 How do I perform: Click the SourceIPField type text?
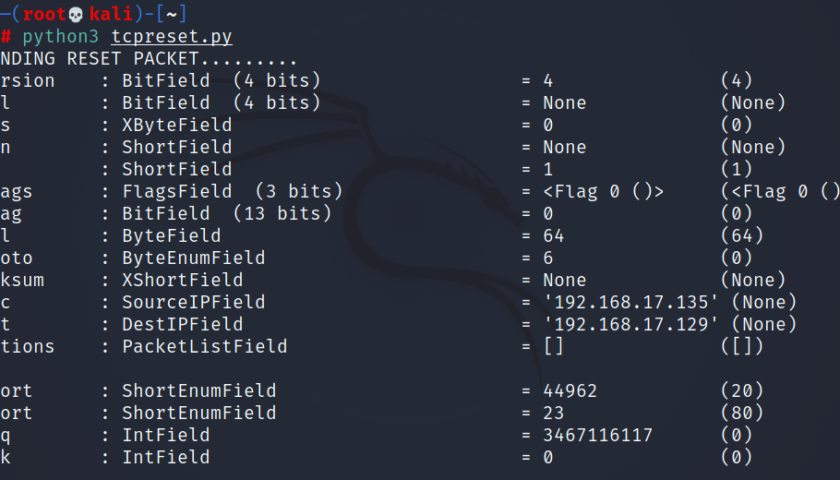(x=193, y=302)
